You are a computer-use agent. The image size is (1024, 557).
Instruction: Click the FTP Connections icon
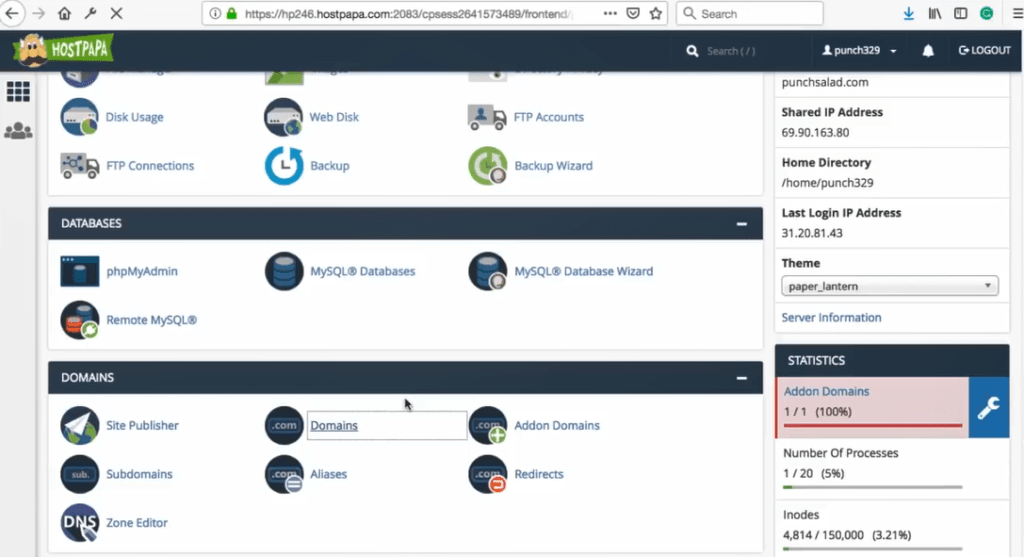[79, 166]
